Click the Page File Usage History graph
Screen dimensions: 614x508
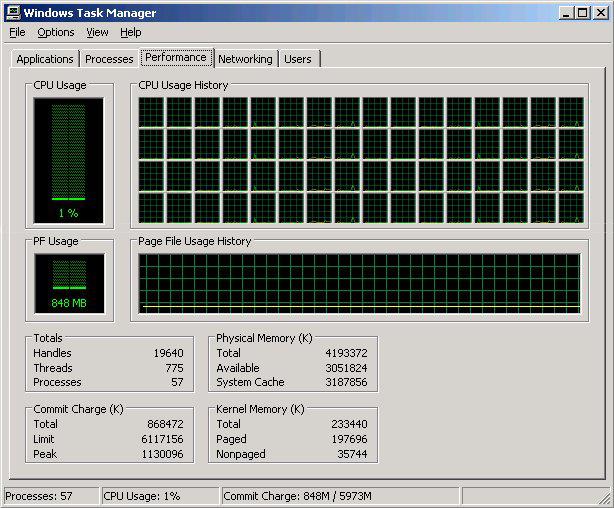point(359,282)
